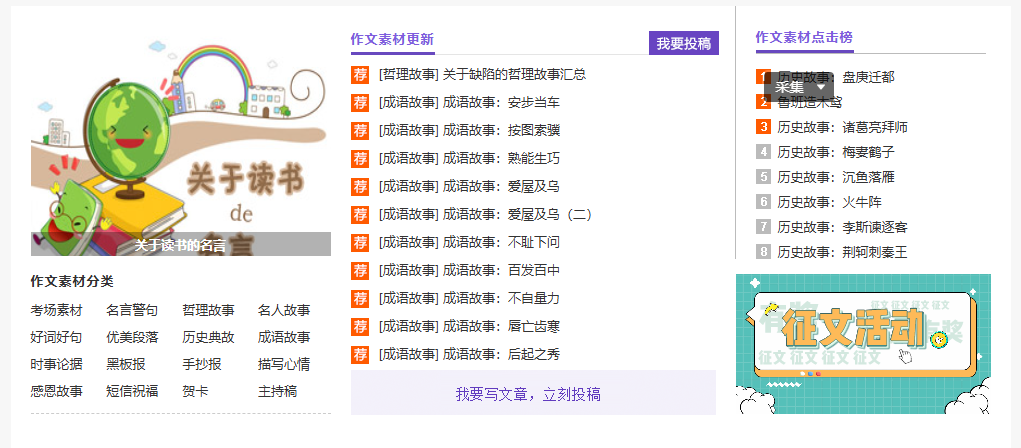
Task: Open the 短信祝福 category
Action: (132, 391)
